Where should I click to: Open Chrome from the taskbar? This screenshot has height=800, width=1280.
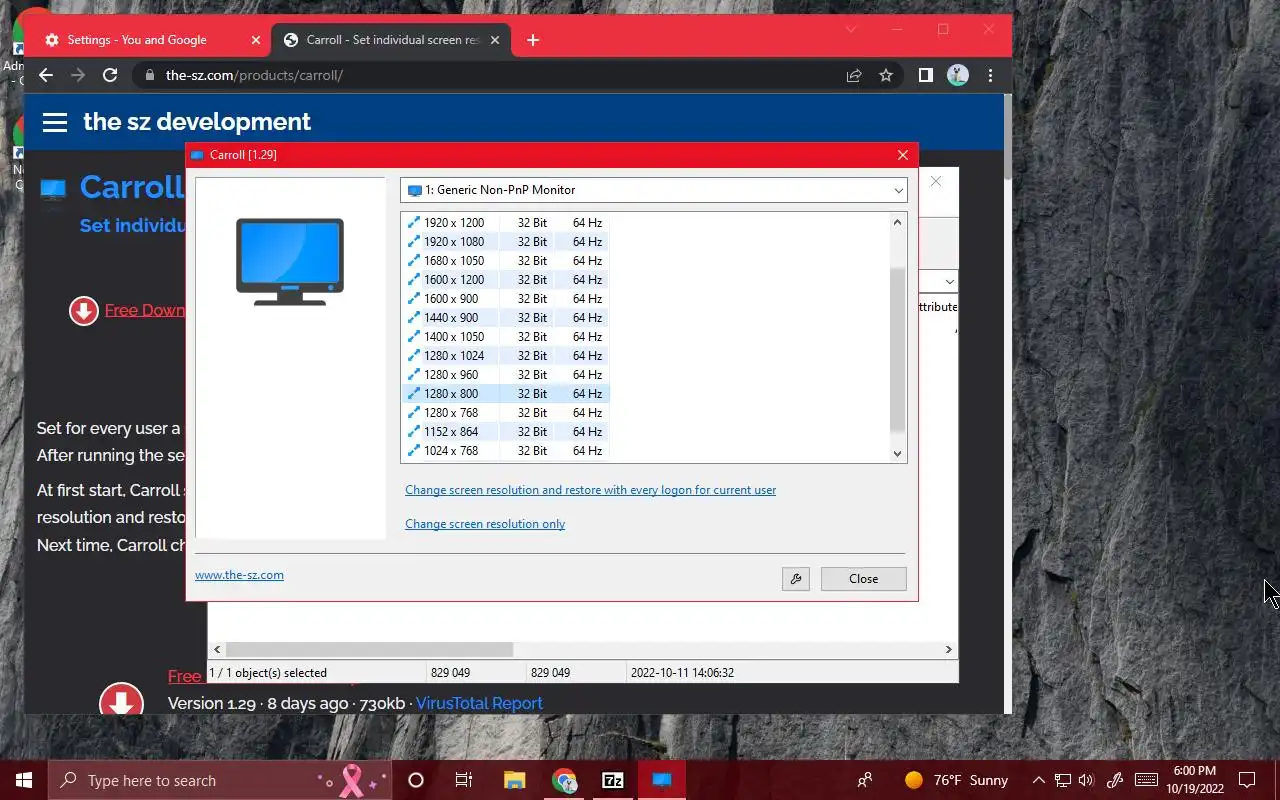tap(564, 780)
